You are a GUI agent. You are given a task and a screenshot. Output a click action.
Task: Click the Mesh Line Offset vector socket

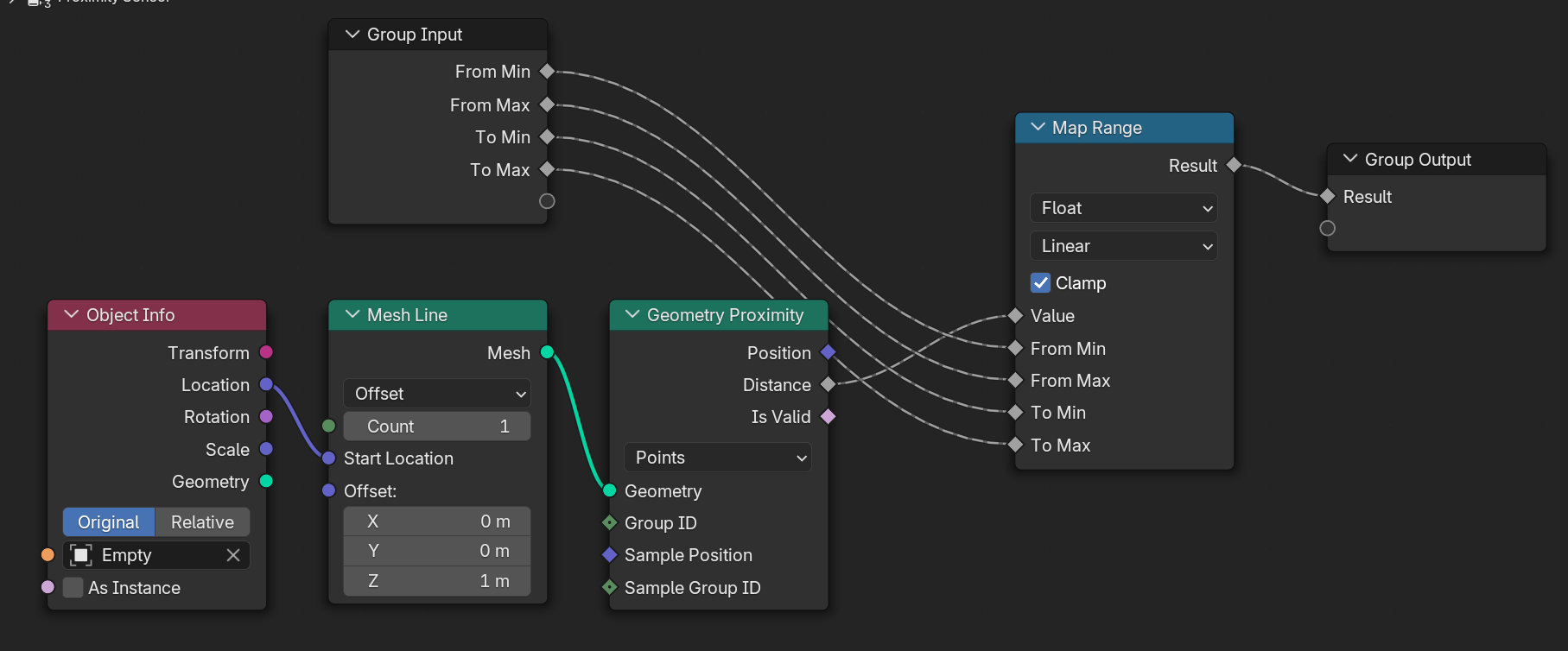click(328, 490)
